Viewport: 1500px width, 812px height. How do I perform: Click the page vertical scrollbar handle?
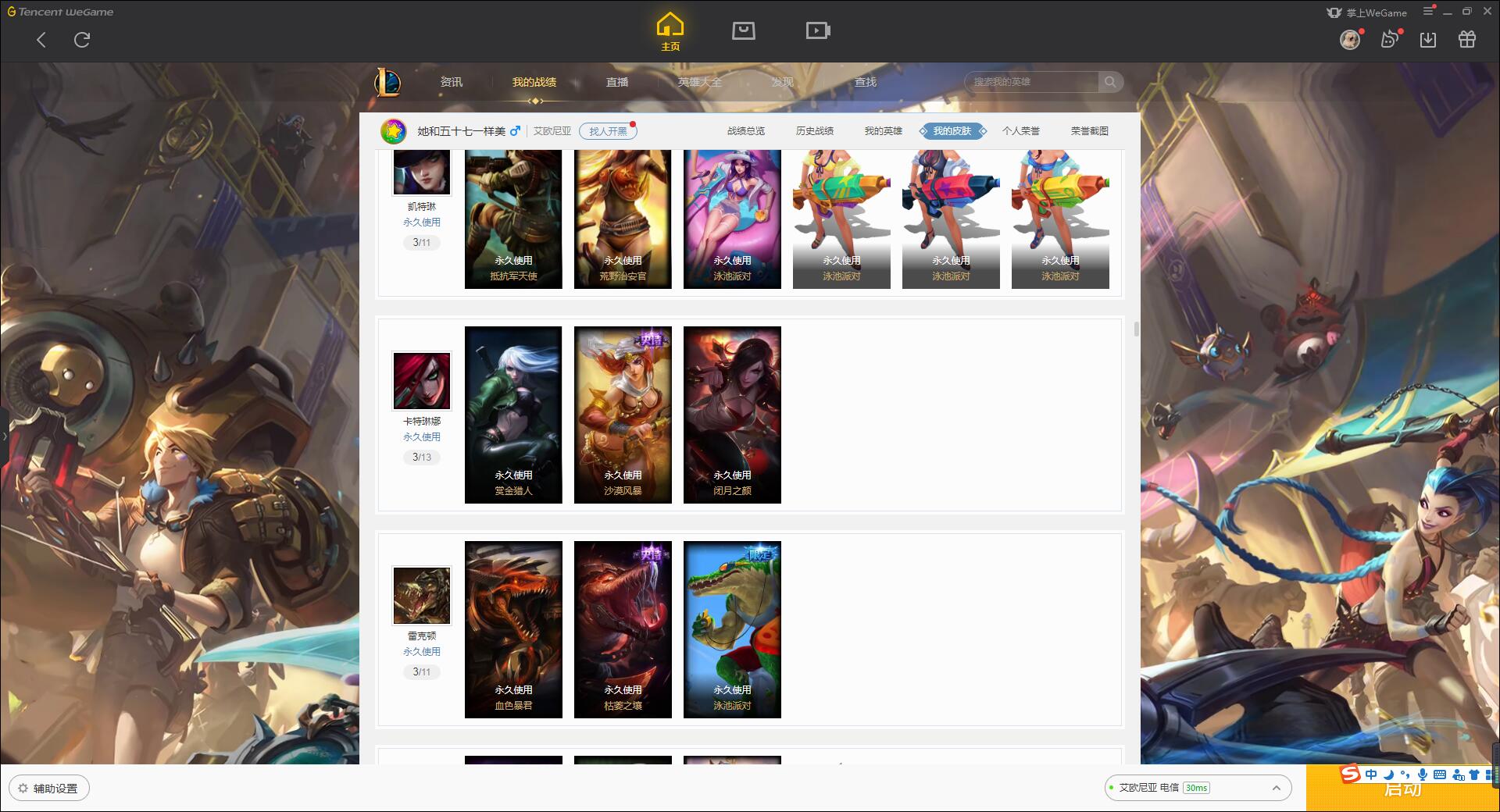coord(1136,329)
